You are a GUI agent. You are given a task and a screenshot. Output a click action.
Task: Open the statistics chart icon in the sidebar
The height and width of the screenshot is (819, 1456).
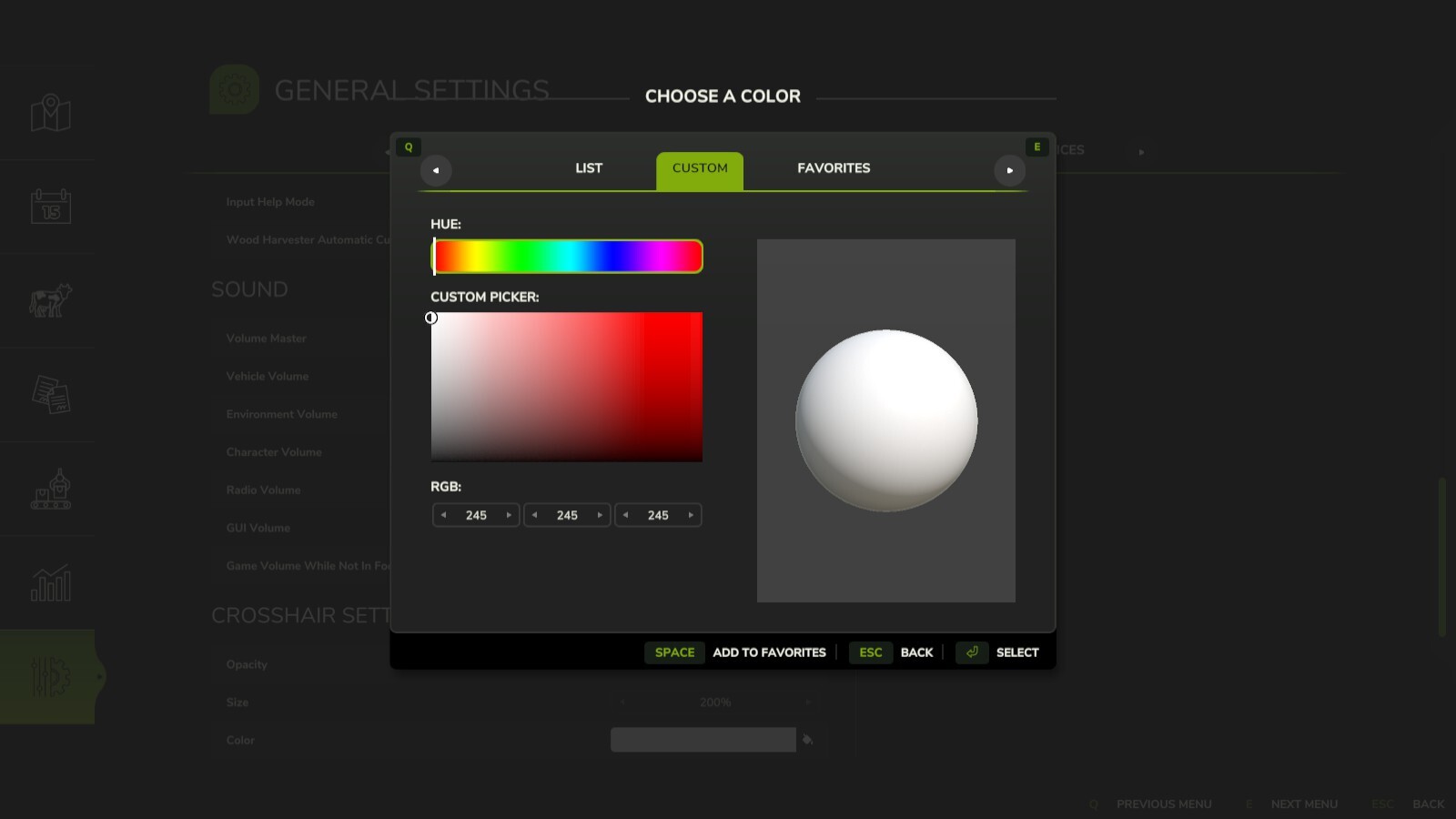49,583
